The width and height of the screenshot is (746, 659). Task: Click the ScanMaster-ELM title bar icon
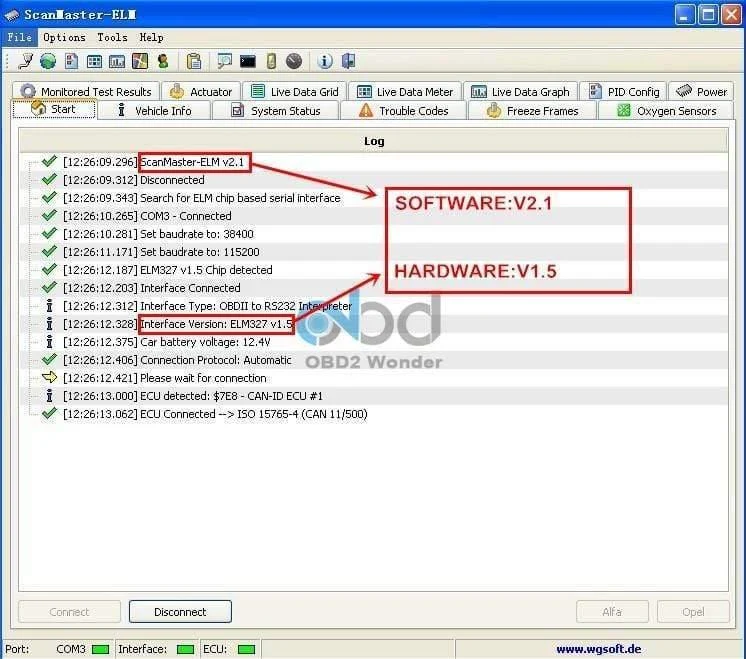pos(11,15)
